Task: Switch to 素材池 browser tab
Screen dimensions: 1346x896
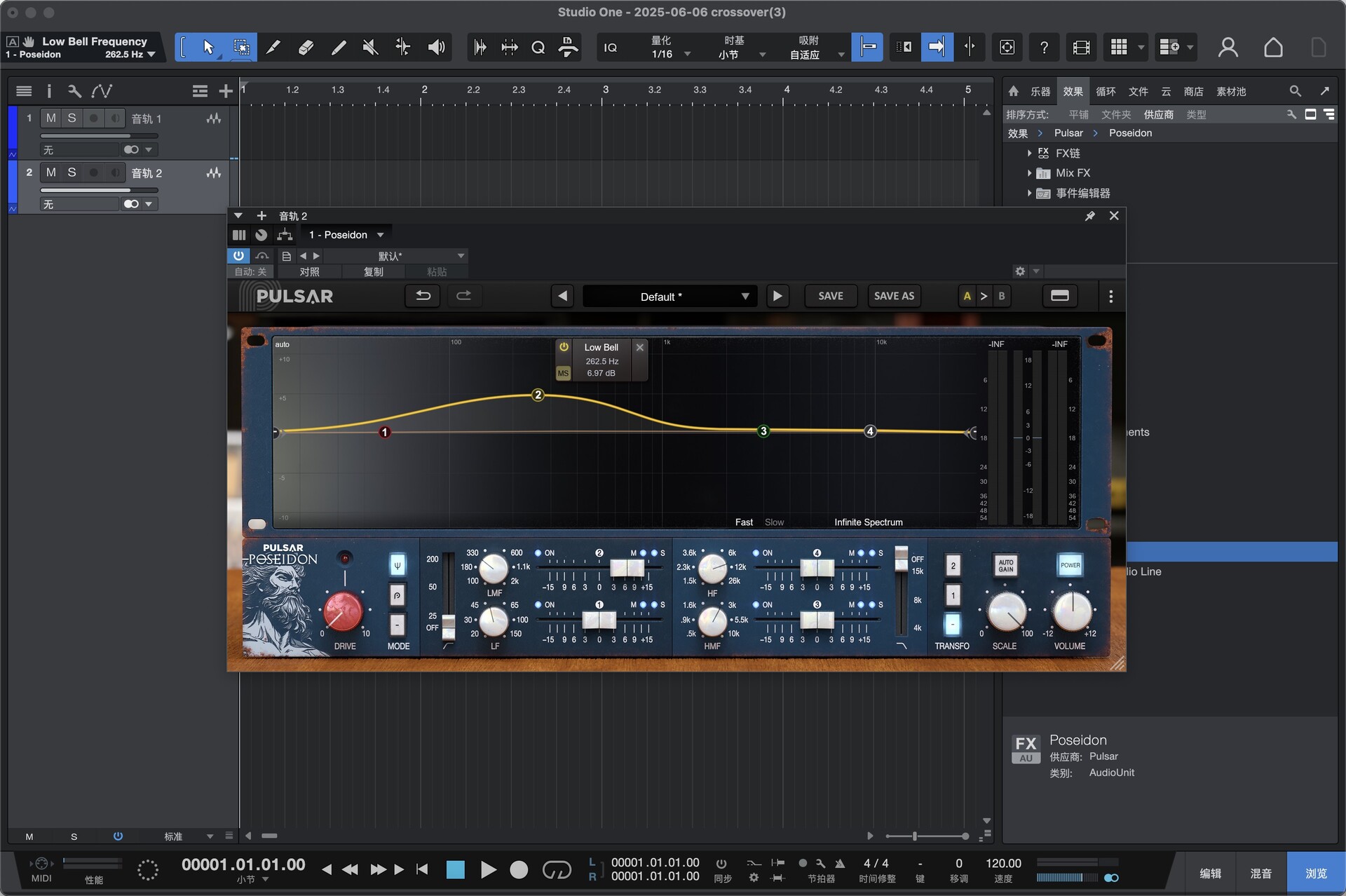Action: pos(1231,91)
